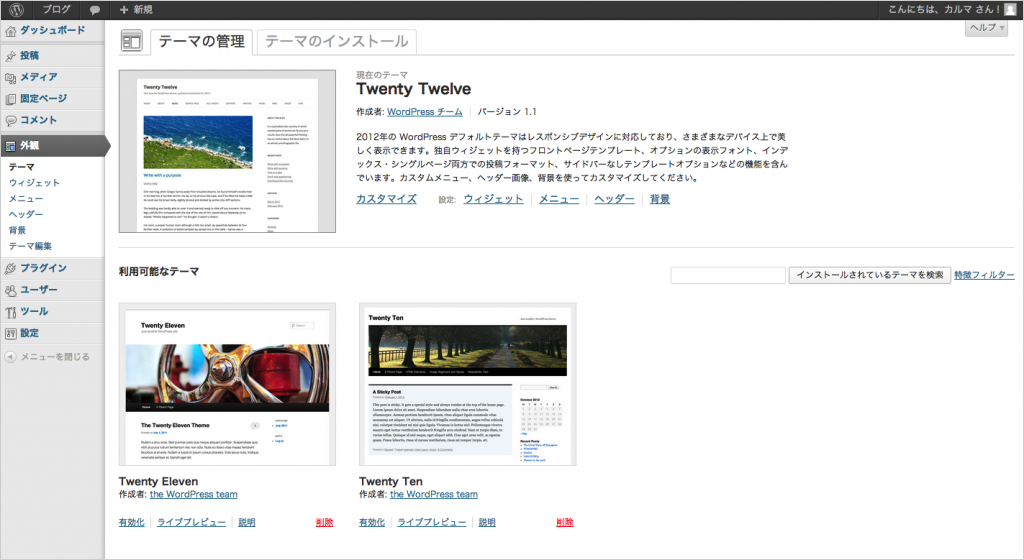Click the installed themes search field
Image resolution: width=1024 pixels, height=560 pixels.
tap(728, 275)
